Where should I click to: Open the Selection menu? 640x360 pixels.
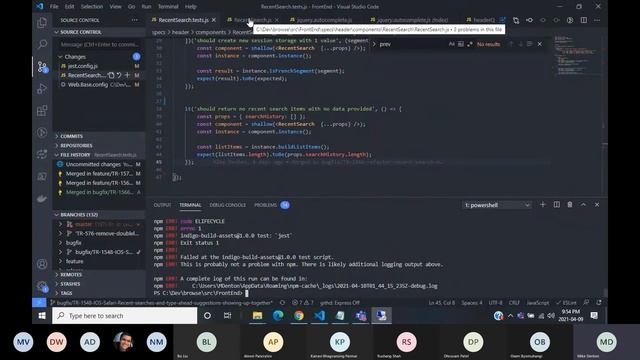coord(92,7)
